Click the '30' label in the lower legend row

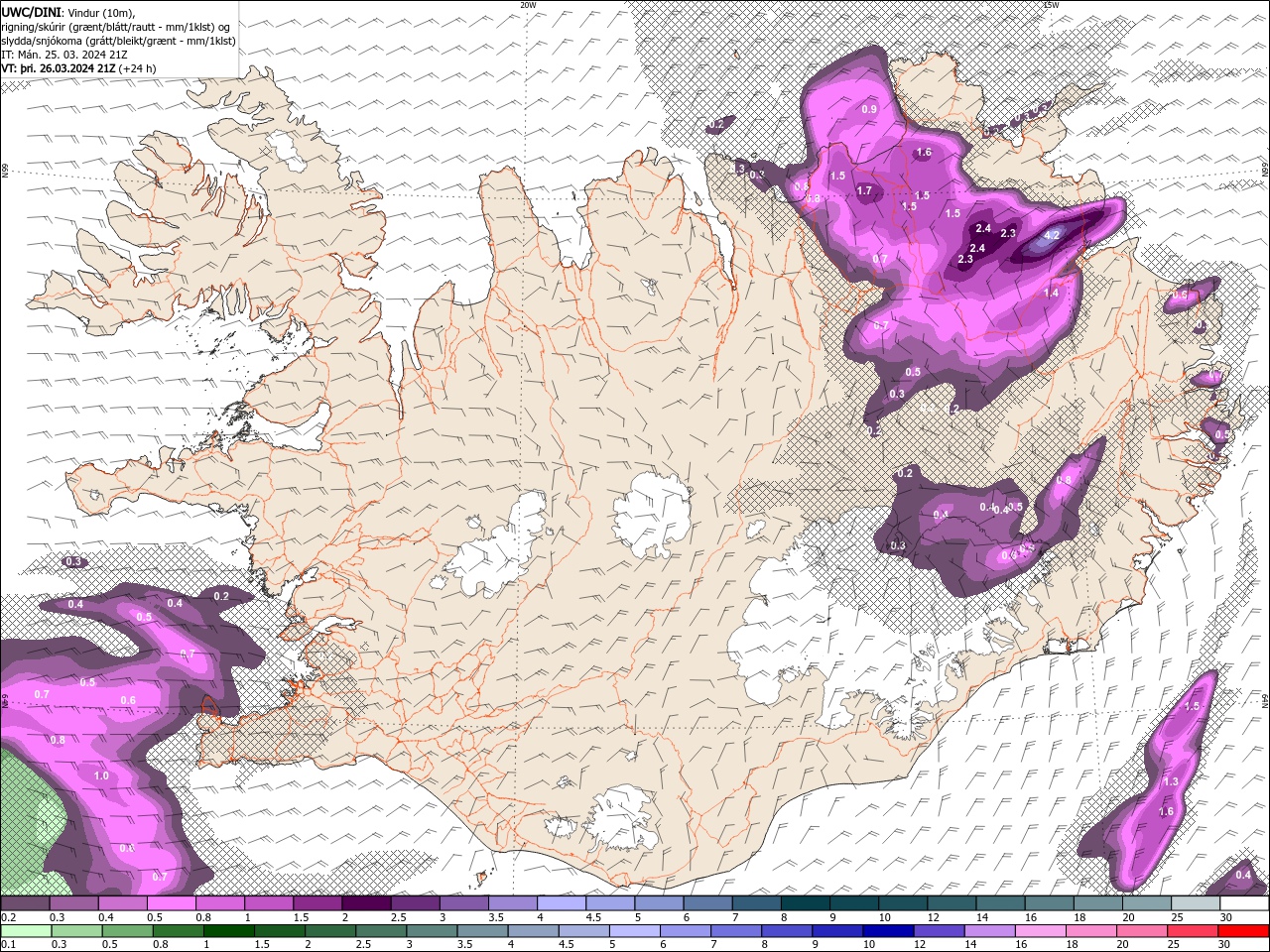click(x=1224, y=944)
